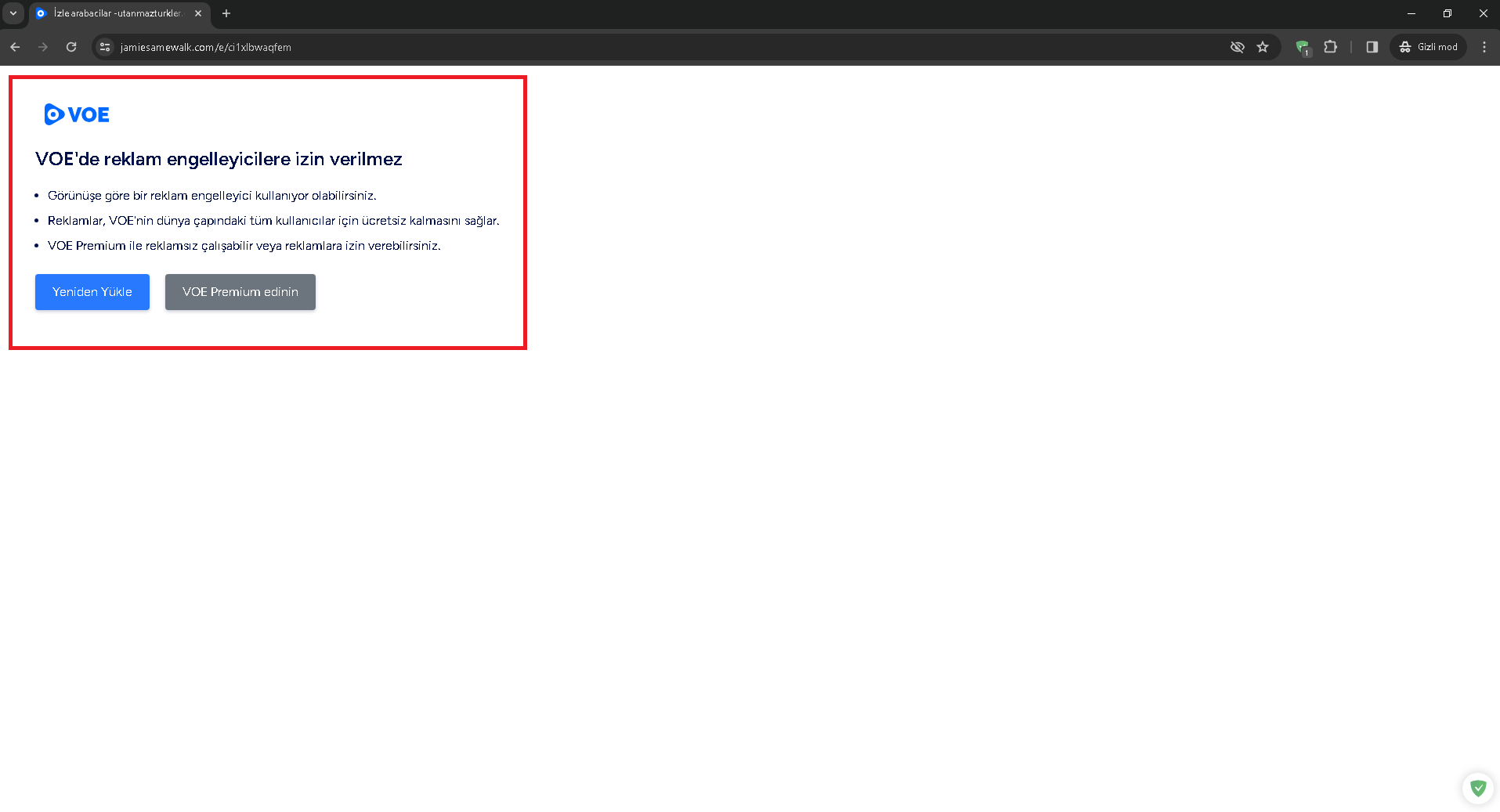The width and height of the screenshot is (1500, 812).
Task: Toggle the password visibility eye icon
Action: (x=1238, y=47)
